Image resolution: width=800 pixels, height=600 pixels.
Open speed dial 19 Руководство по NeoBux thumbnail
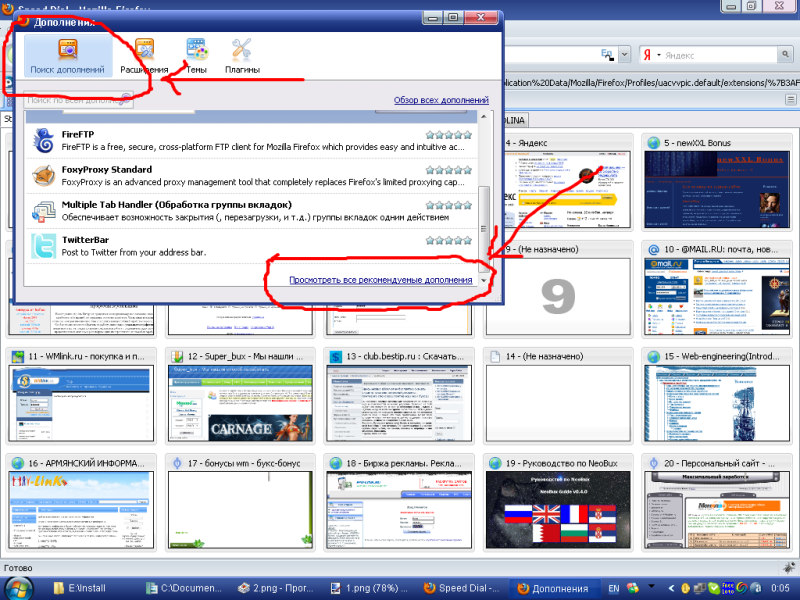tap(558, 510)
